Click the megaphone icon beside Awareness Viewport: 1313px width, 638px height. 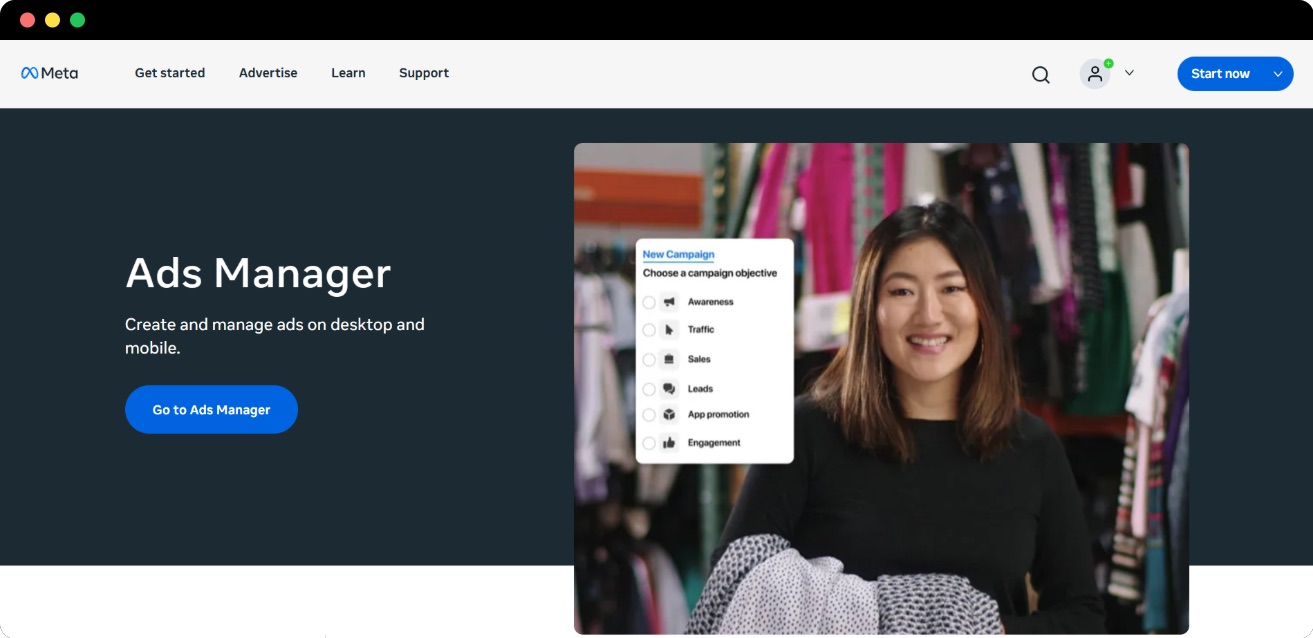pyautogui.click(x=669, y=302)
